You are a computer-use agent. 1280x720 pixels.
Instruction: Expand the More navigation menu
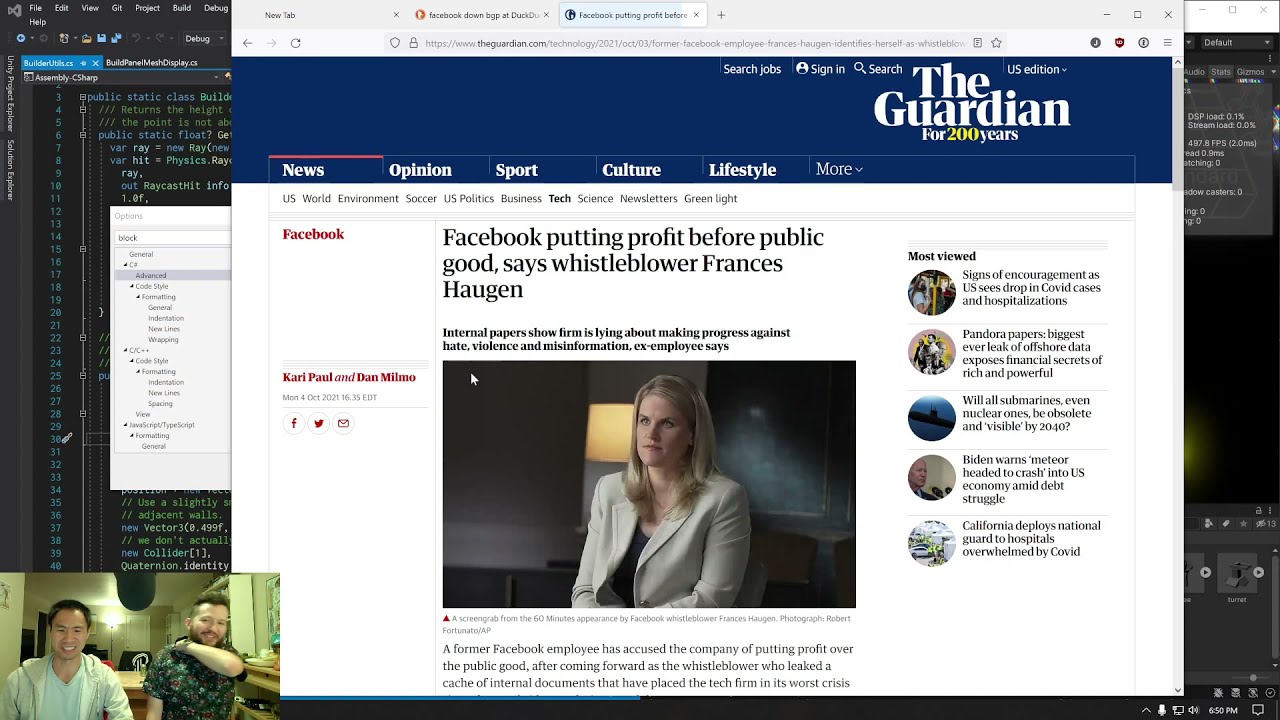[839, 169]
